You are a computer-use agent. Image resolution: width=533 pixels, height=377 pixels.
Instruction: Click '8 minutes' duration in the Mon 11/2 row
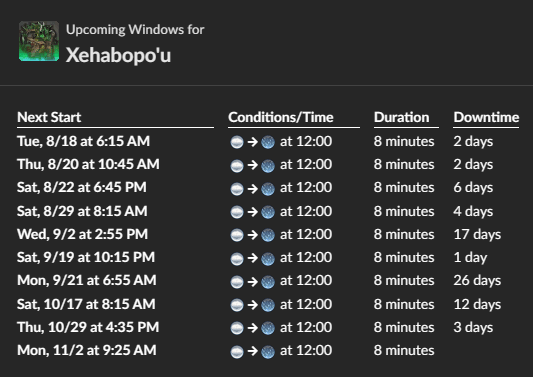pyautogui.click(x=404, y=350)
